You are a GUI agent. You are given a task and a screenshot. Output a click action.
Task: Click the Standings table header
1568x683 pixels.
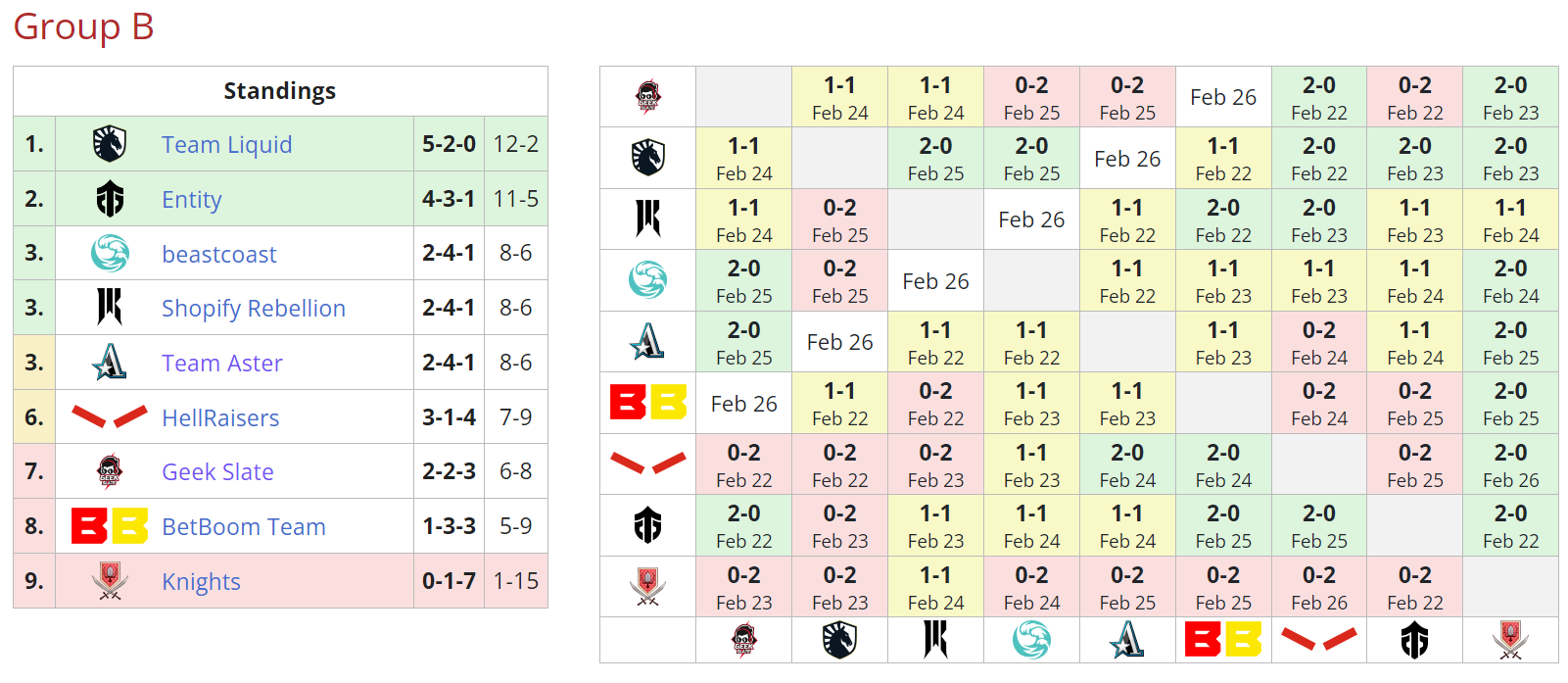click(279, 91)
